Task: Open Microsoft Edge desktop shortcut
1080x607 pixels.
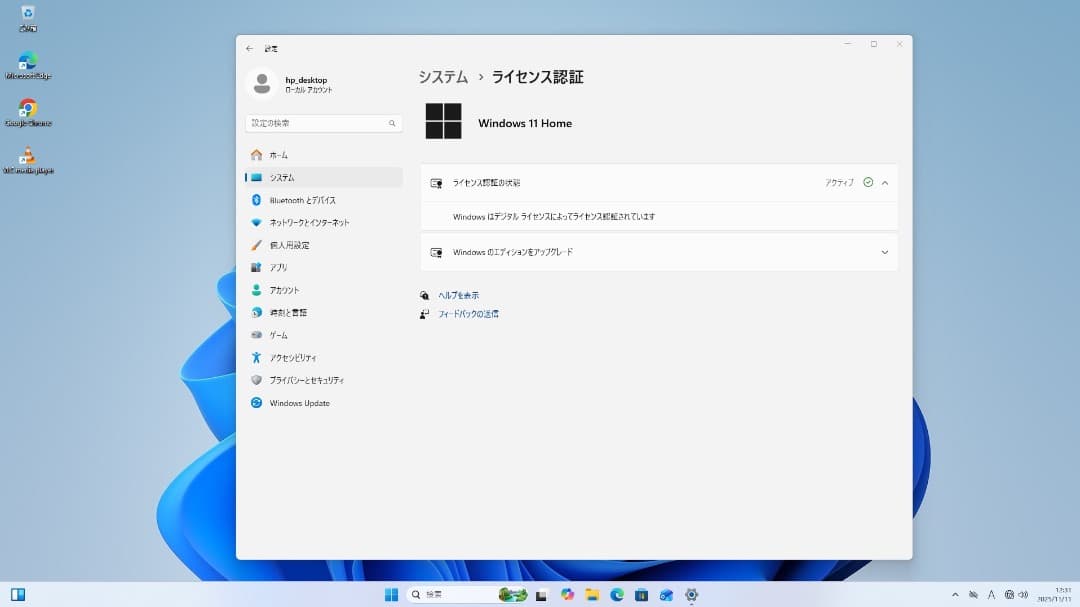Action: pos(28,65)
